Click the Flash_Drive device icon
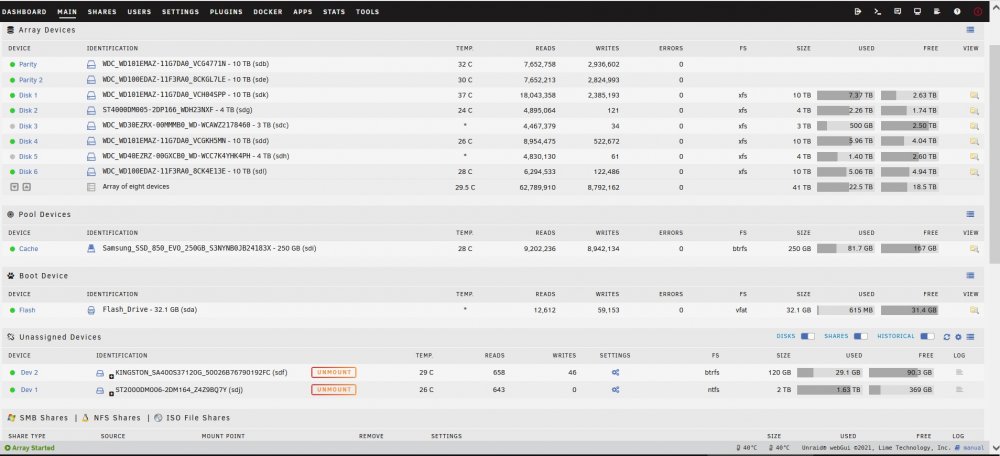 [91, 310]
